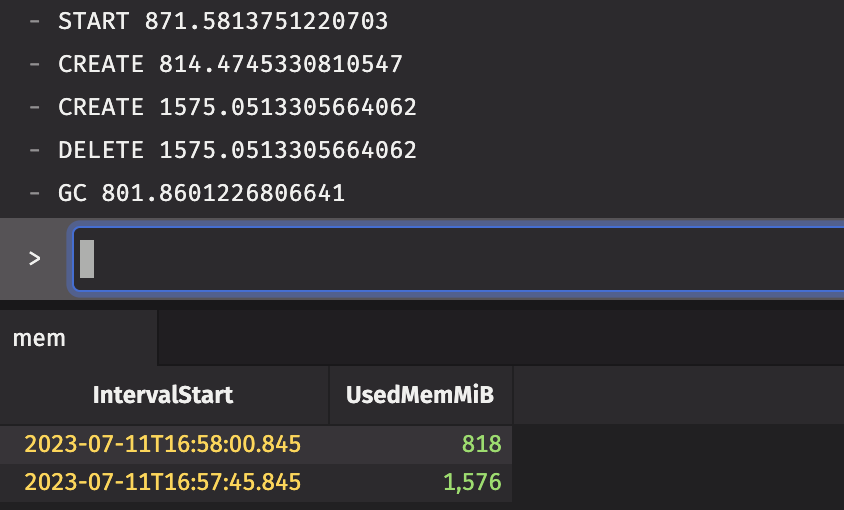The width and height of the screenshot is (844, 510).
Task: Click the console prompt chevron icon
Action: click(35, 259)
